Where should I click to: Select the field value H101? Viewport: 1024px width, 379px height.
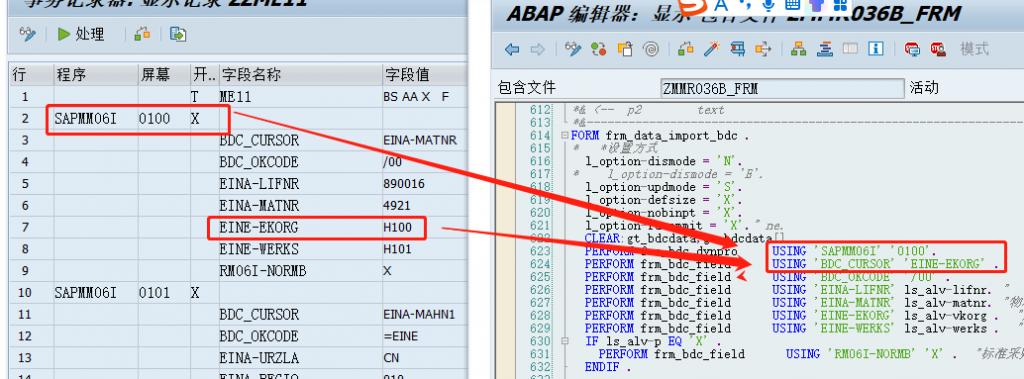pos(424,249)
